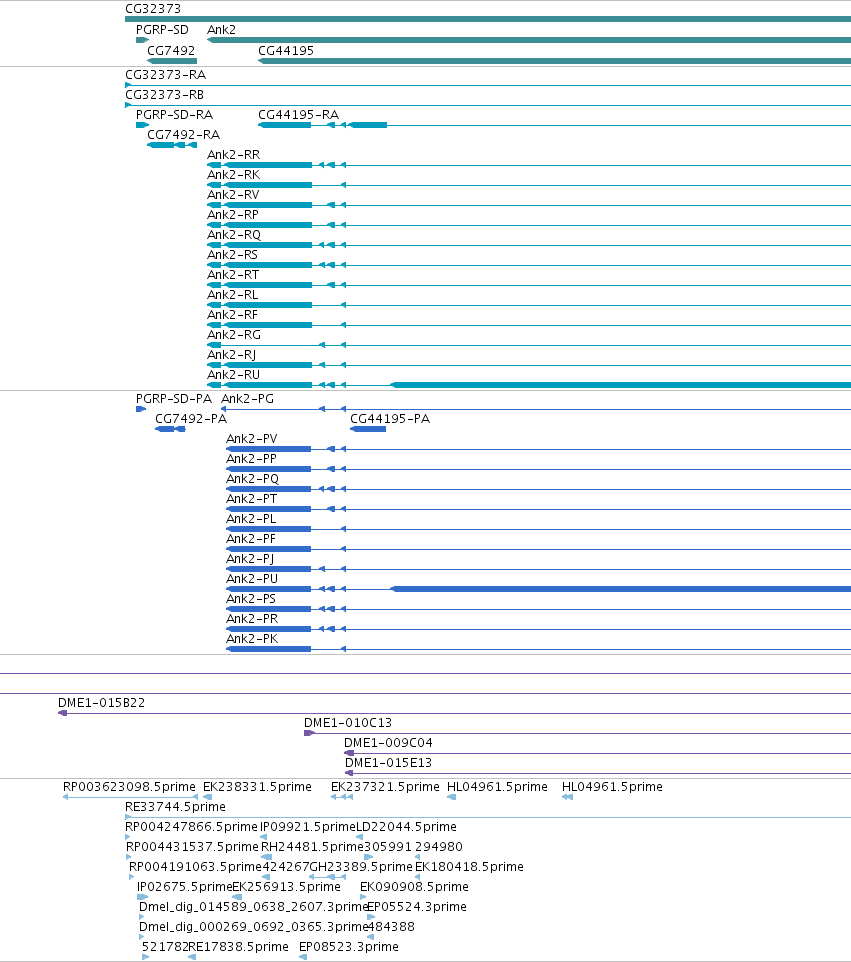Click transcript label Ank2-RP

[233, 215]
